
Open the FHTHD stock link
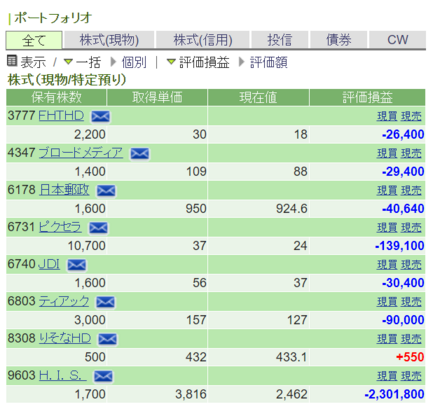coord(61,116)
